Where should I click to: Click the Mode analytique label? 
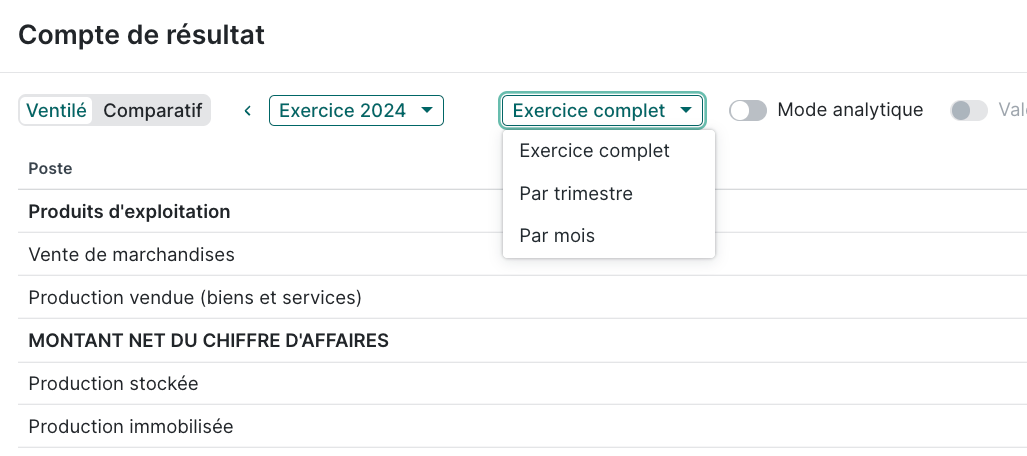(x=850, y=110)
